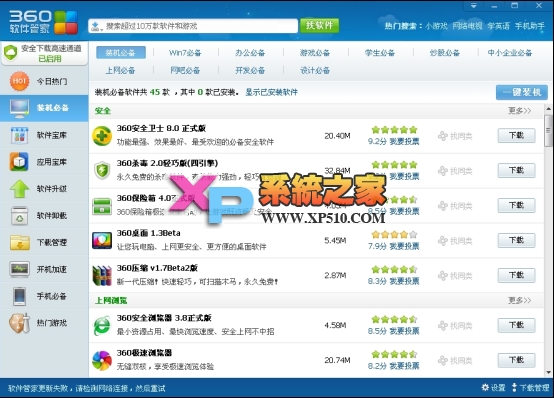This screenshot has height=398, width=554.
Task: Click hot search link 手机助手
Action: (530, 26)
